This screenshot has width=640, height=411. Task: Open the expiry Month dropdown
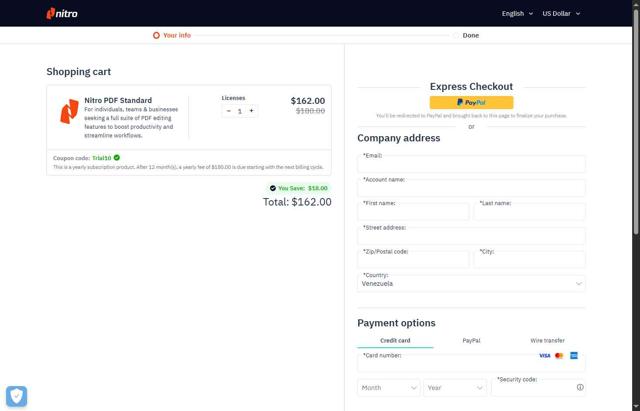(389, 388)
